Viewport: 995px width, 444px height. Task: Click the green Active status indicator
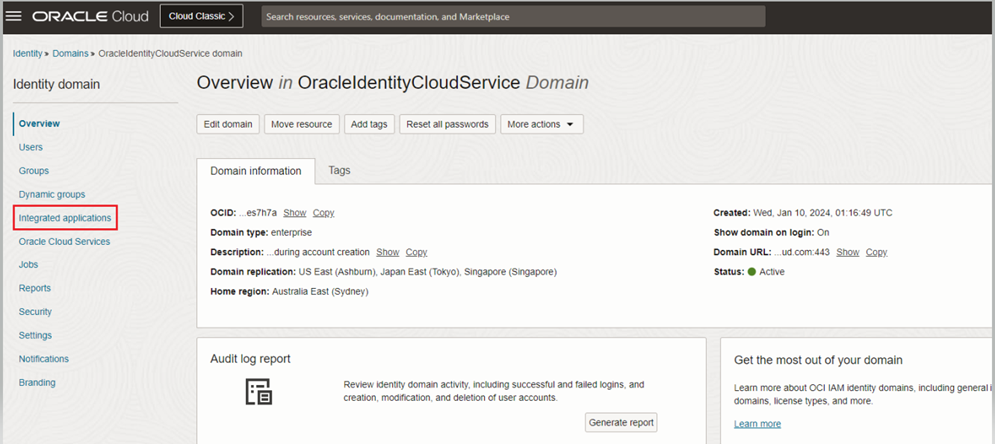752,271
